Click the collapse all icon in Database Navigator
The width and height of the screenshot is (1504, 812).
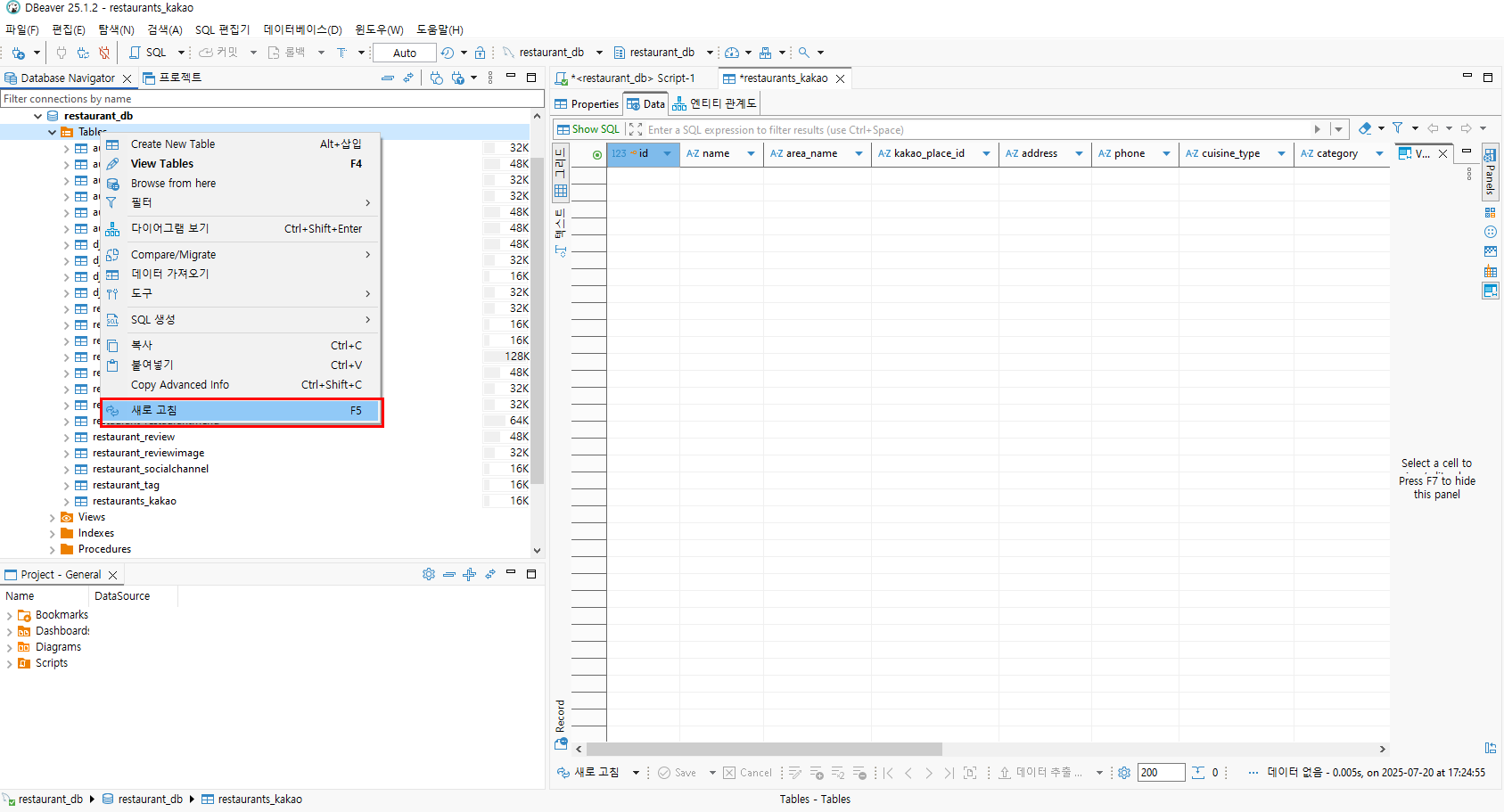pyautogui.click(x=388, y=78)
